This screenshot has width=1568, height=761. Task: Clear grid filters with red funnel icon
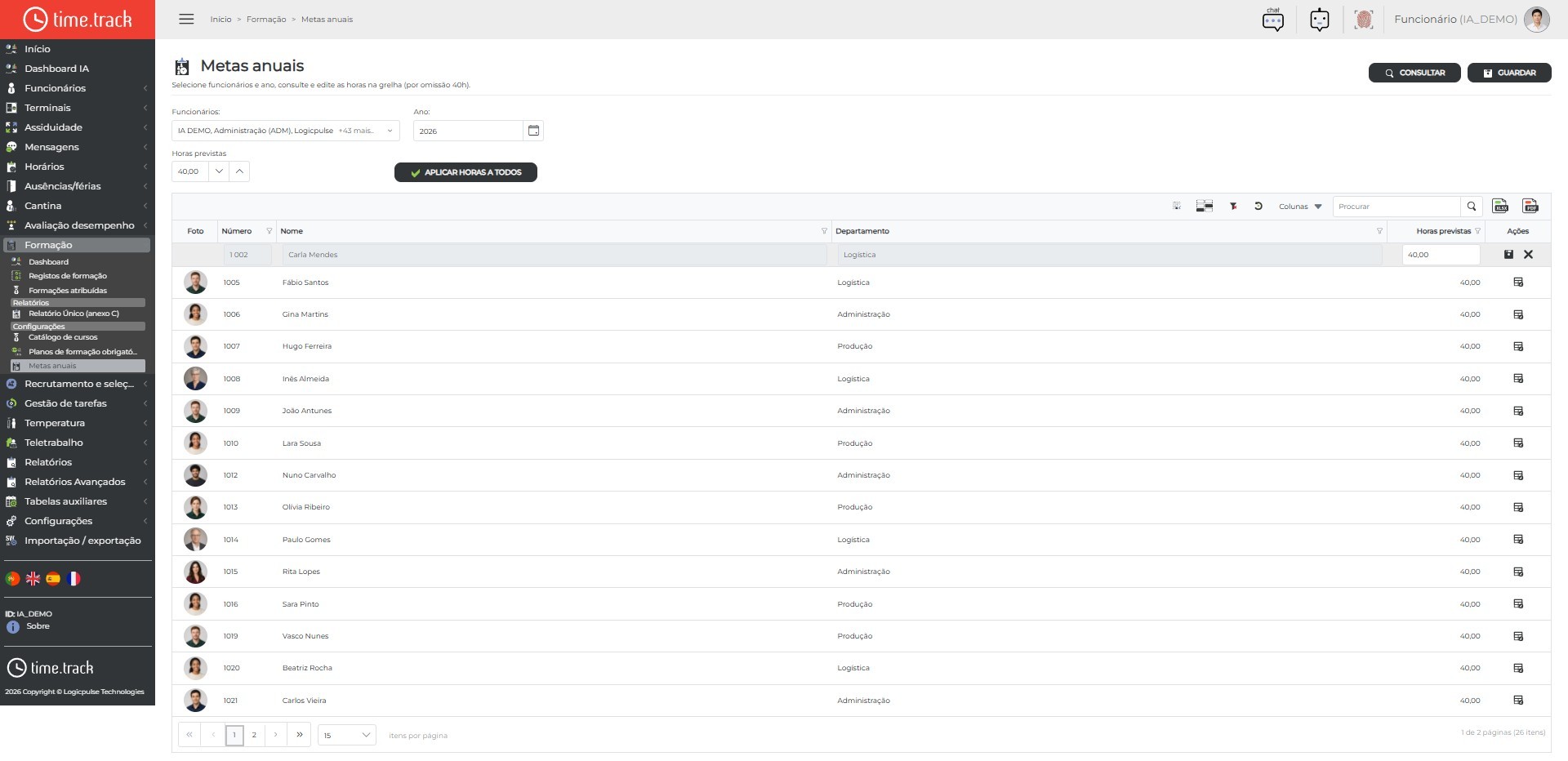1233,207
